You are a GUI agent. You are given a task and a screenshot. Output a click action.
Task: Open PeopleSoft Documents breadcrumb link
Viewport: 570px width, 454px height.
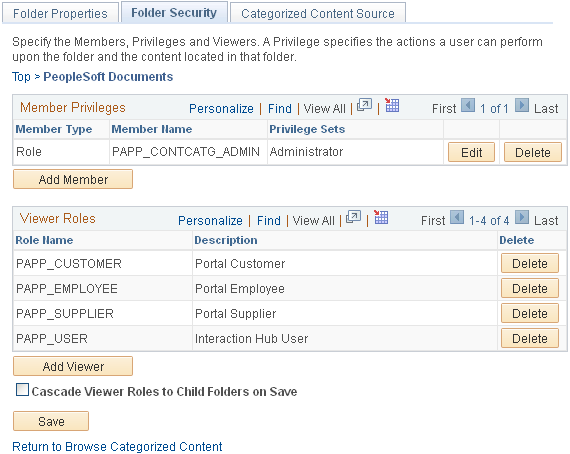pos(108,77)
